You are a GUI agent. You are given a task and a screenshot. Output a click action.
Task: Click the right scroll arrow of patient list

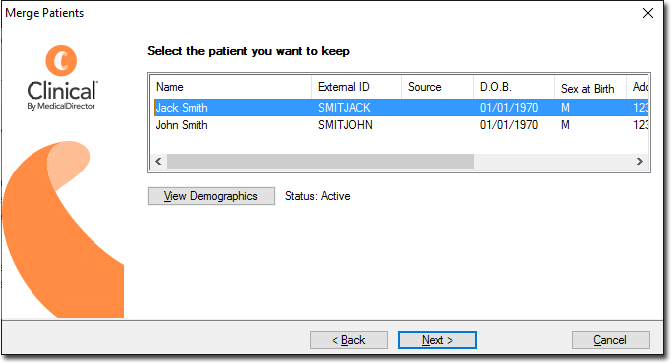click(640, 161)
